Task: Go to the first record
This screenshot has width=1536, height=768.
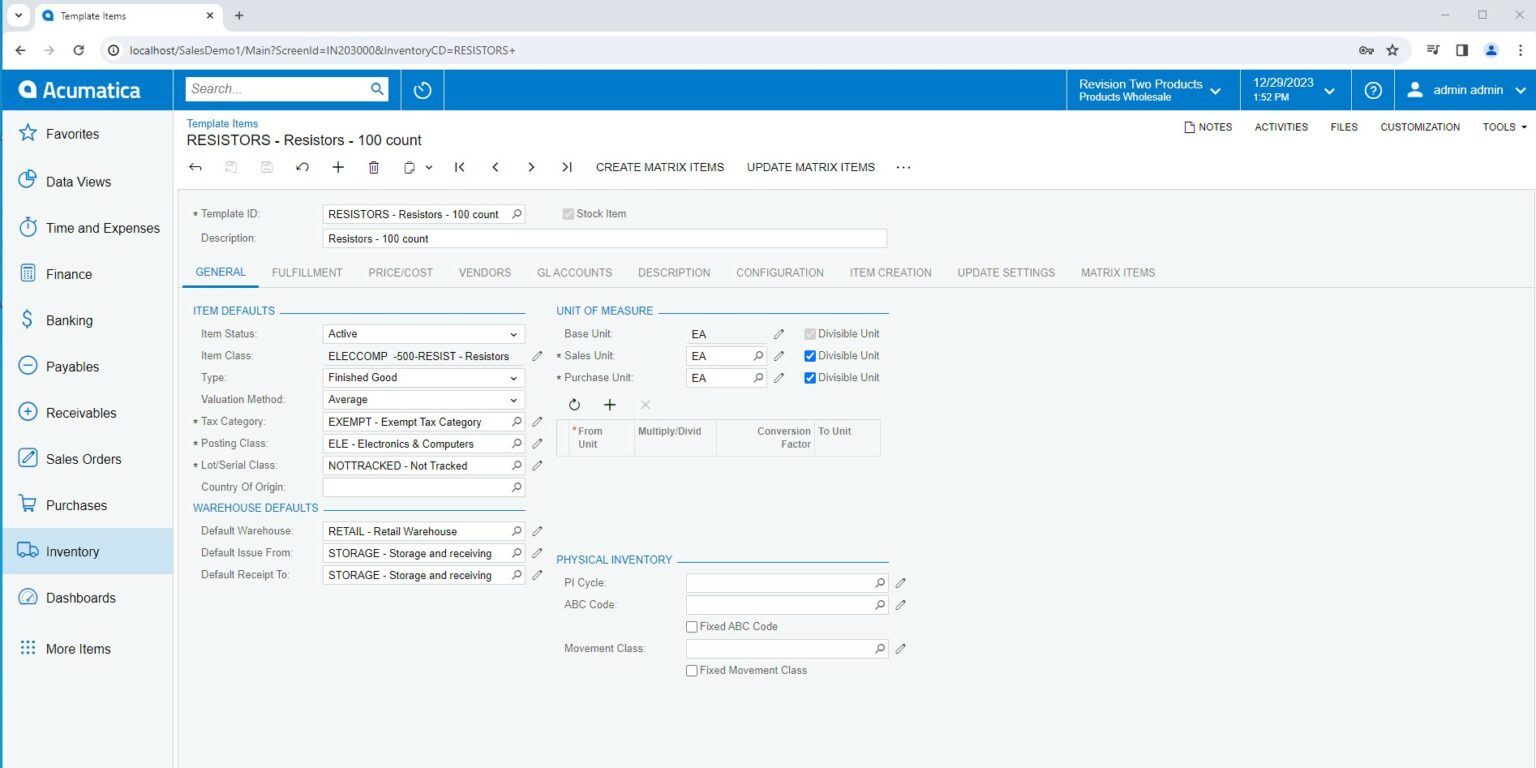Action: tap(459, 168)
